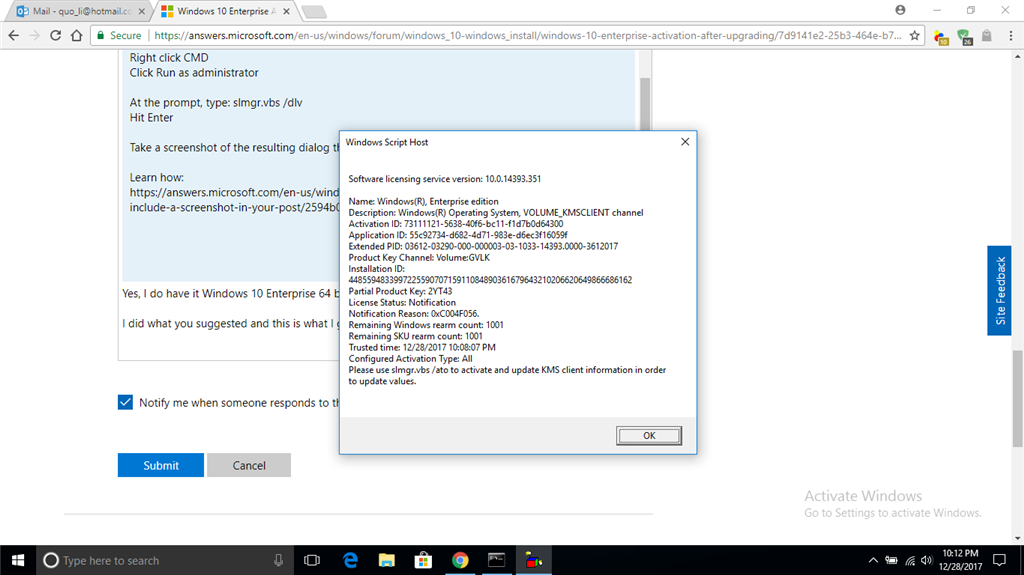The width and height of the screenshot is (1024, 575).
Task: Show hidden system tray icons
Action: pos(873,560)
